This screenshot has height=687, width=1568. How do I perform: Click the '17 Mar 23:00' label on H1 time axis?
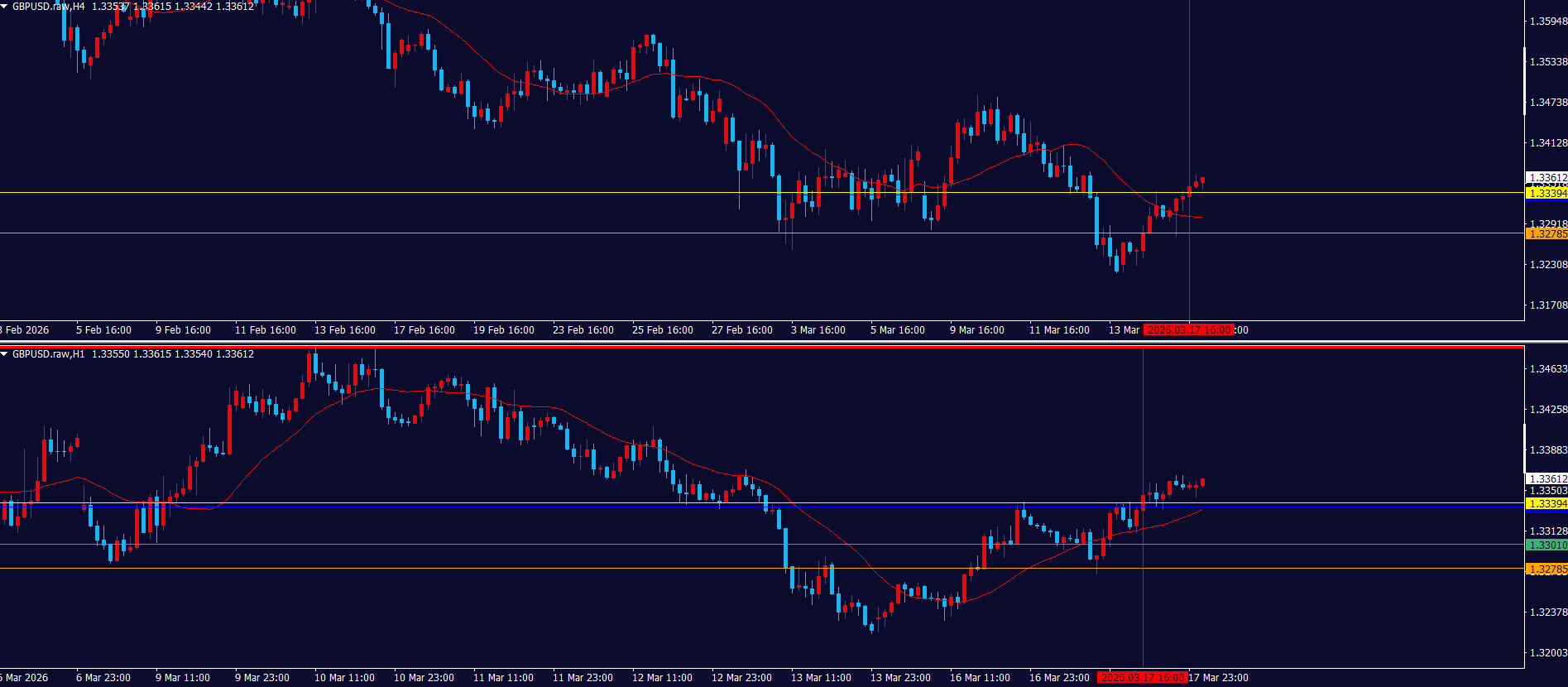(x=1218, y=678)
